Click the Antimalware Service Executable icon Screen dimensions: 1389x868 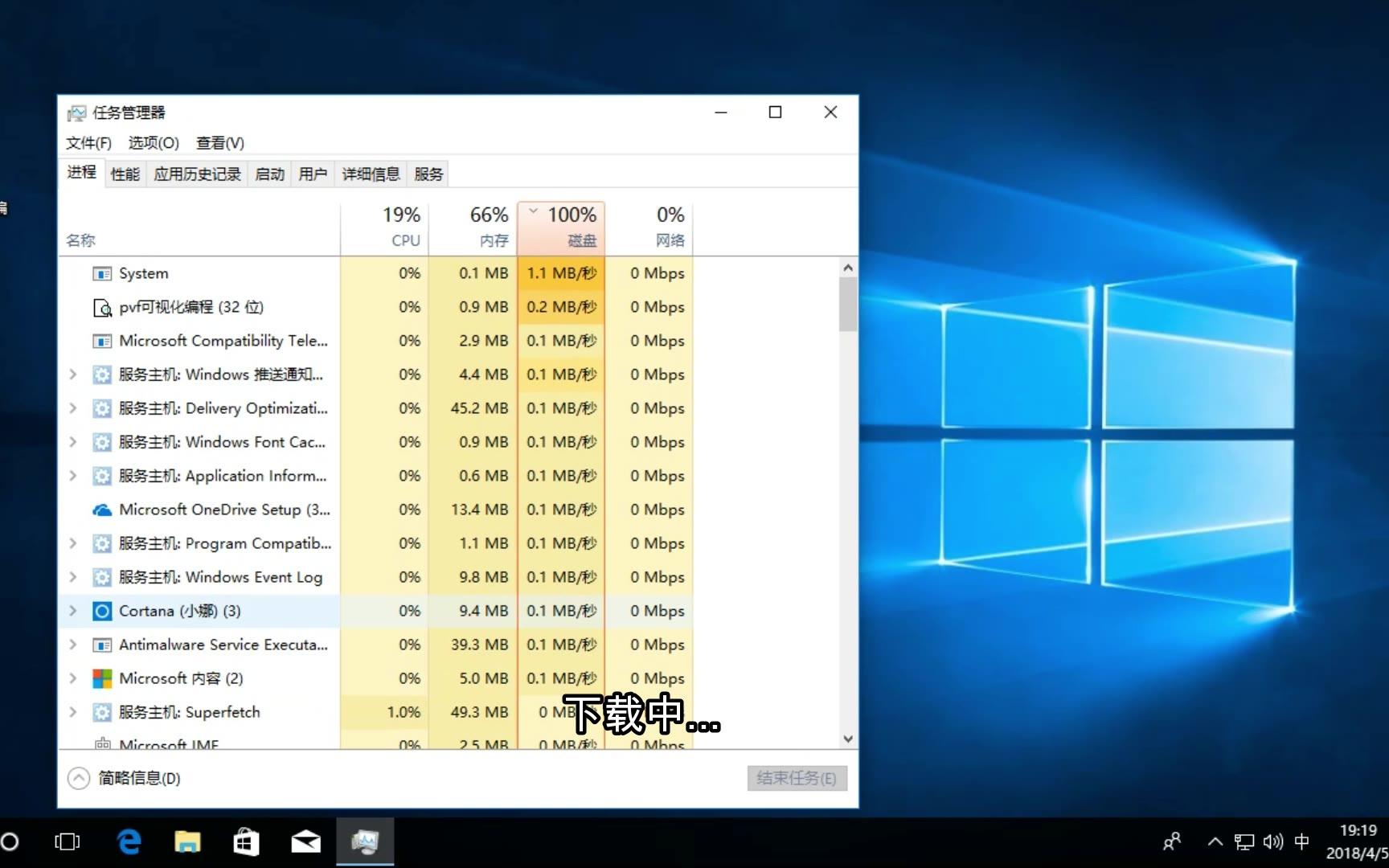click(102, 645)
